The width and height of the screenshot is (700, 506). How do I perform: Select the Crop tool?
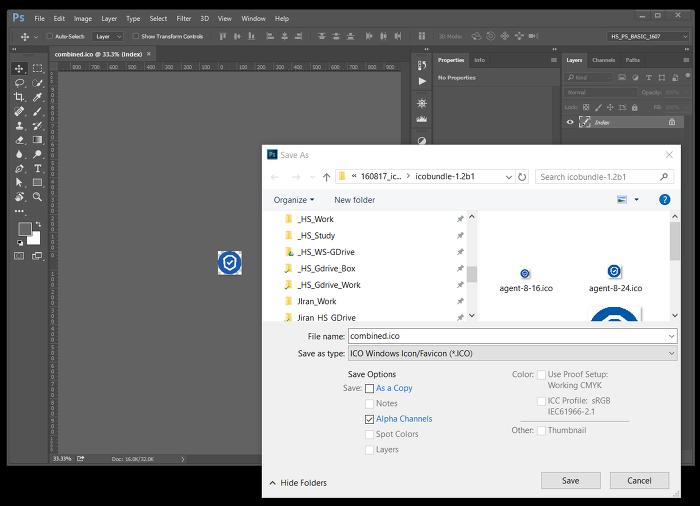(x=19, y=97)
